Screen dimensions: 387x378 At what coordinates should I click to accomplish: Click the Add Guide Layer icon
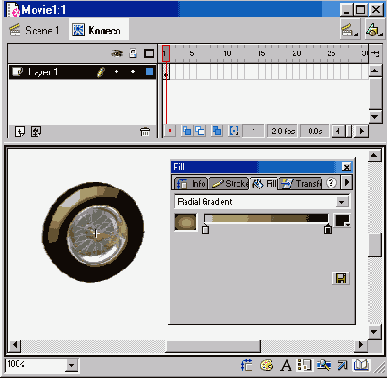(36, 132)
